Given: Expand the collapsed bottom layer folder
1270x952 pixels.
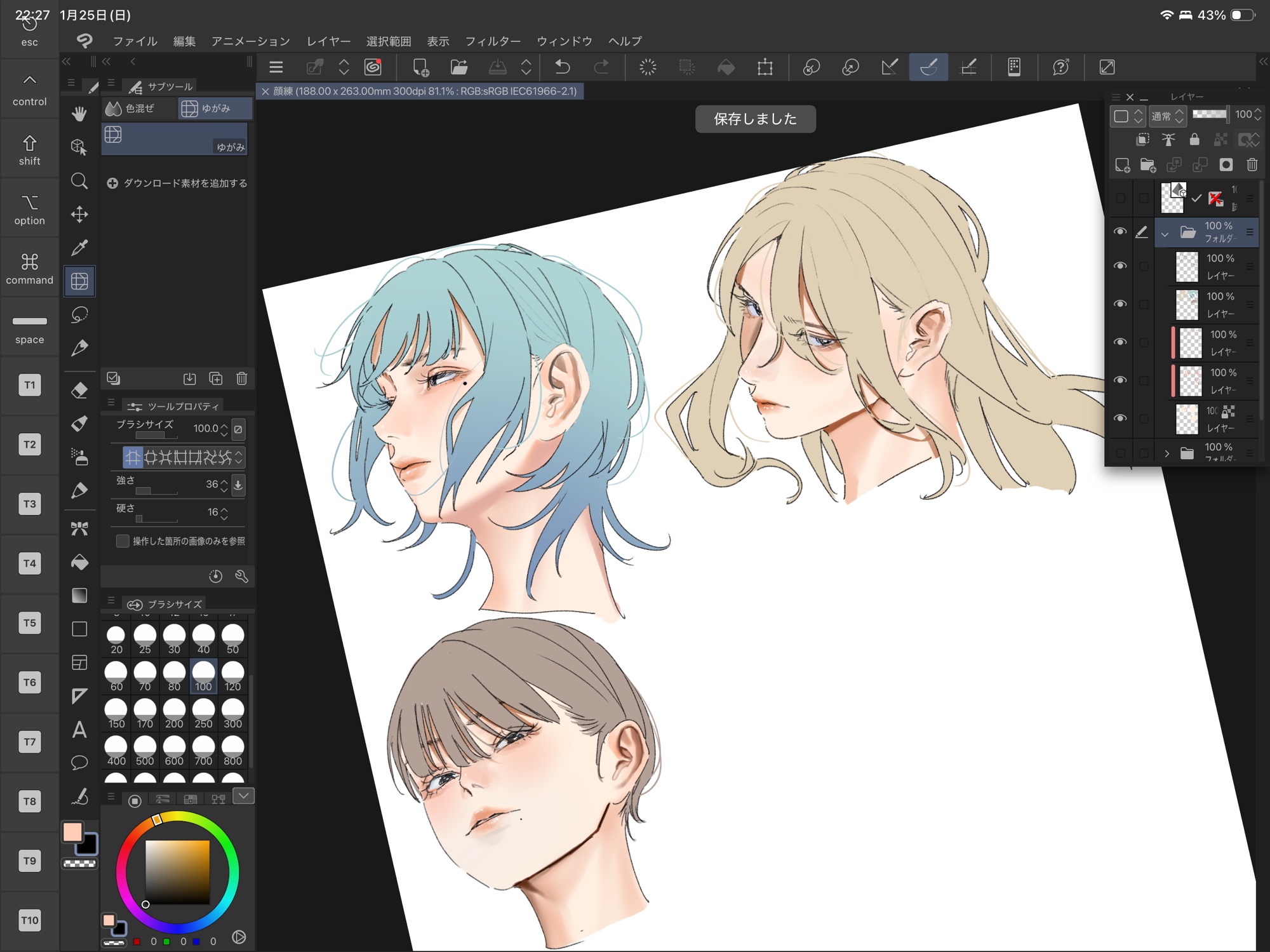Looking at the screenshot, I should [1166, 453].
